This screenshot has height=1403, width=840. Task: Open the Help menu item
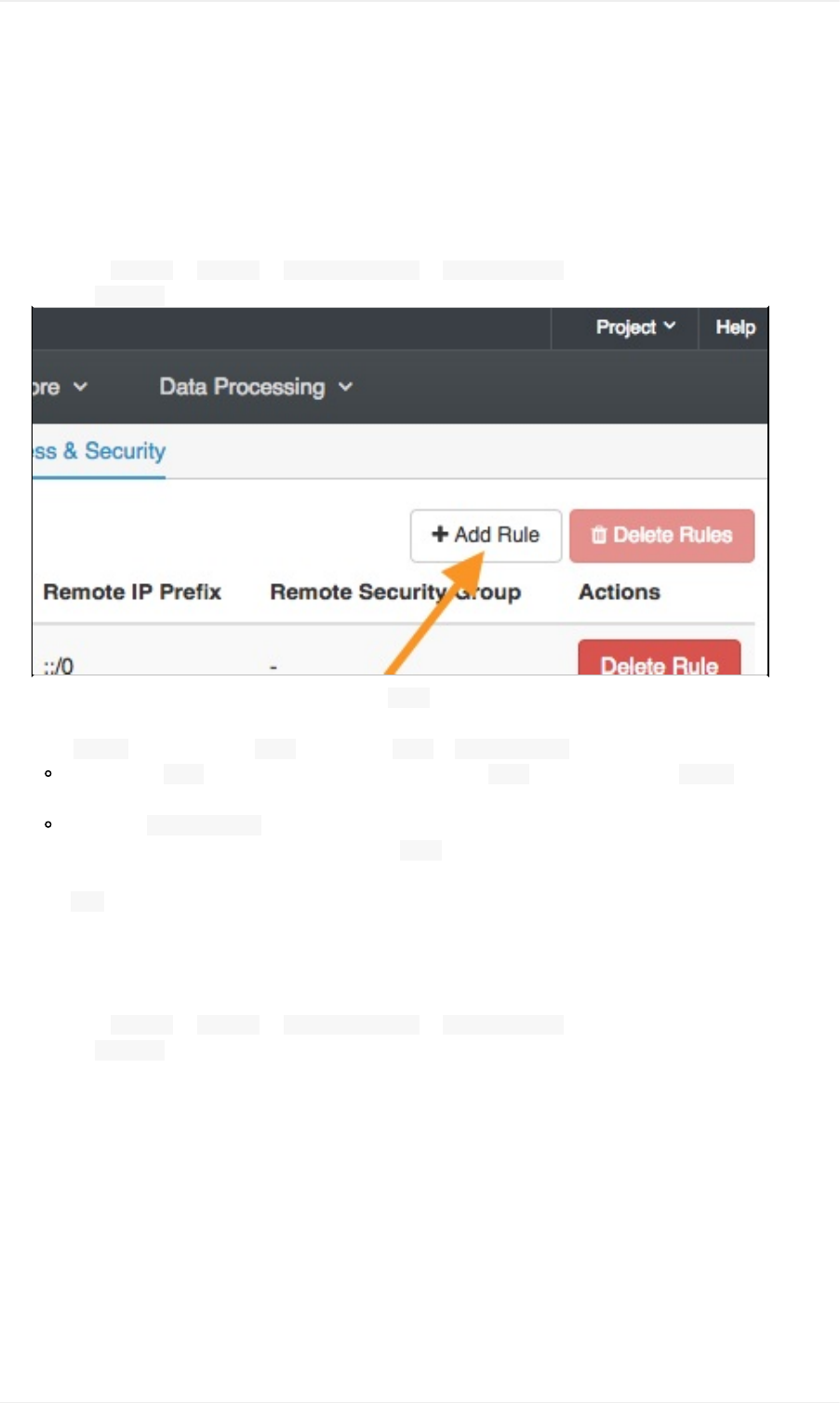pyautogui.click(x=735, y=327)
